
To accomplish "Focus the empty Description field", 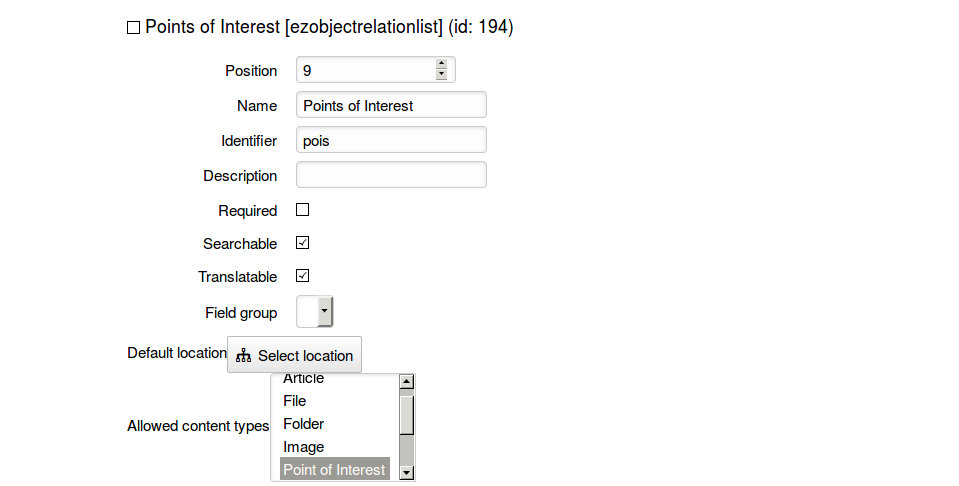I will coord(391,174).
